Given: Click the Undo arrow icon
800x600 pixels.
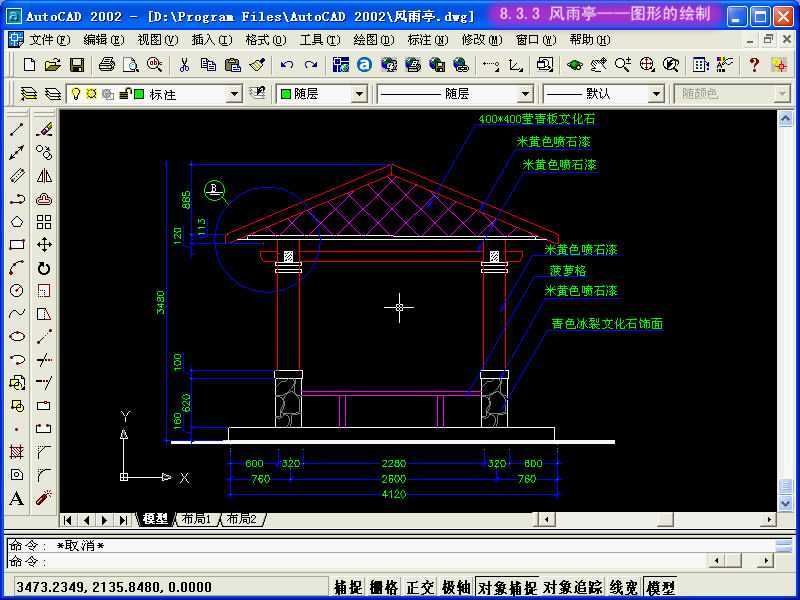Looking at the screenshot, I should (287, 65).
